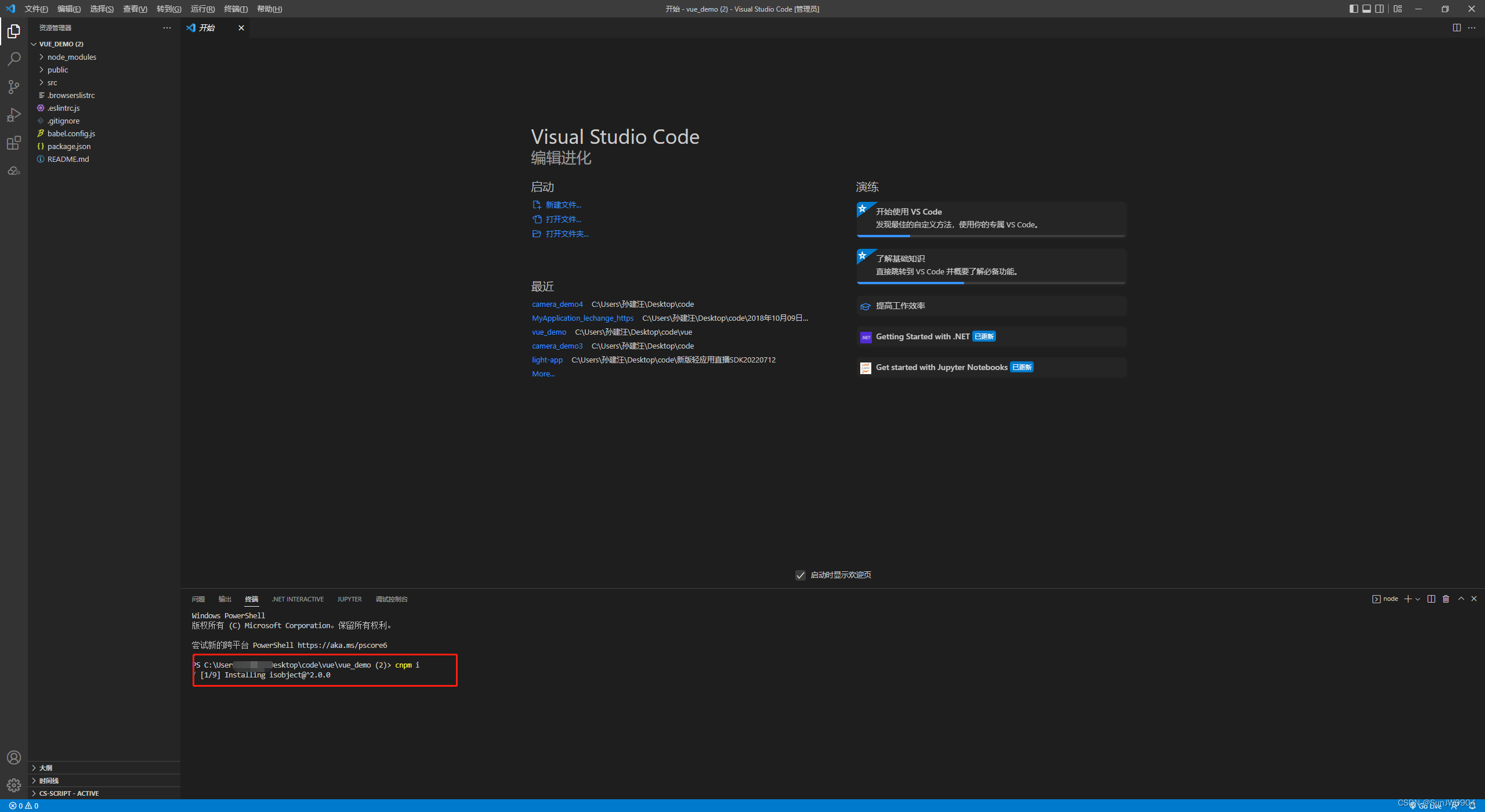The image size is (1485, 812).
Task: Open the Accounts icon in activity bar
Action: [x=14, y=757]
